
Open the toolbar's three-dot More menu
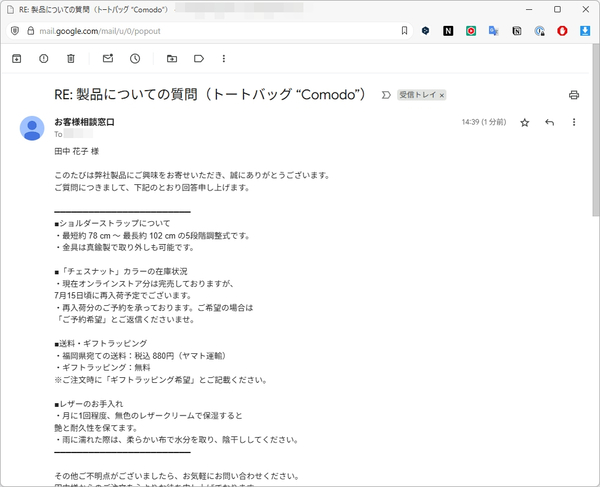(224, 59)
